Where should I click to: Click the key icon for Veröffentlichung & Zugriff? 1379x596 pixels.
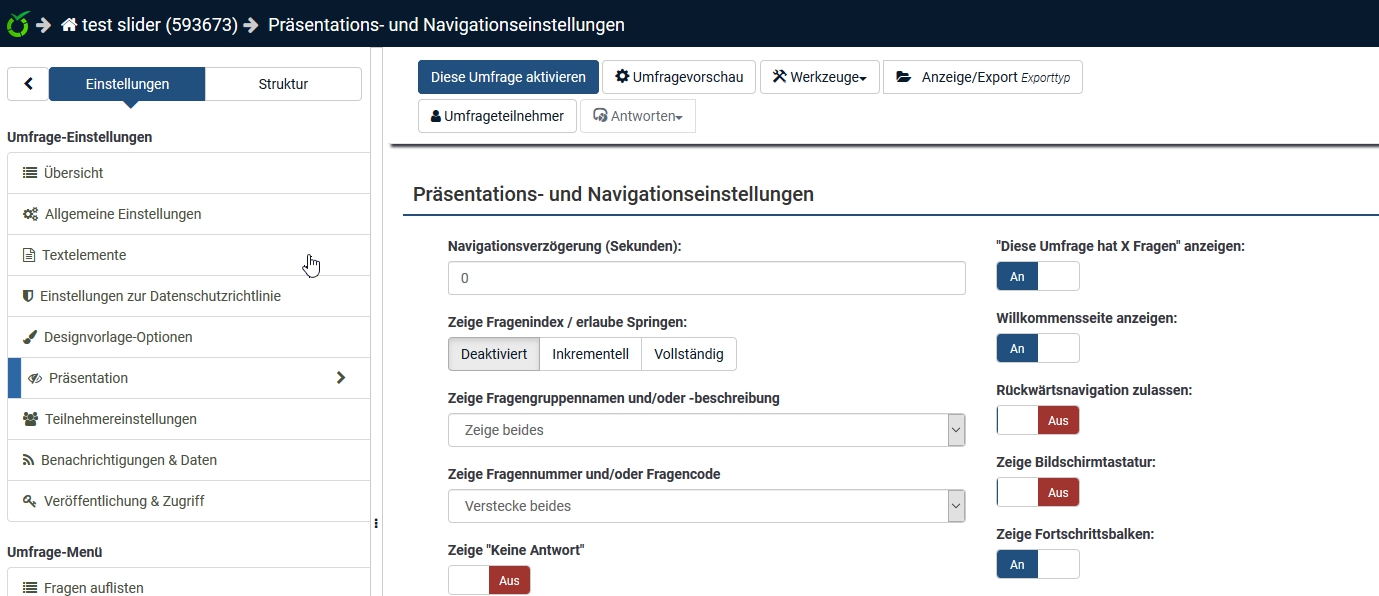pos(30,501)
